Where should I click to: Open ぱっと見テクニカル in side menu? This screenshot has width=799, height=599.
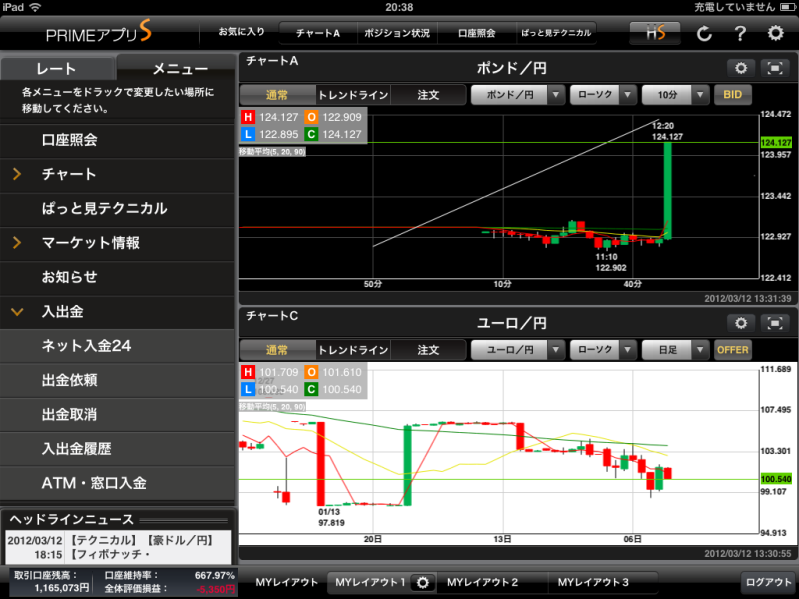pyautogui.click(x=117, y=208)
